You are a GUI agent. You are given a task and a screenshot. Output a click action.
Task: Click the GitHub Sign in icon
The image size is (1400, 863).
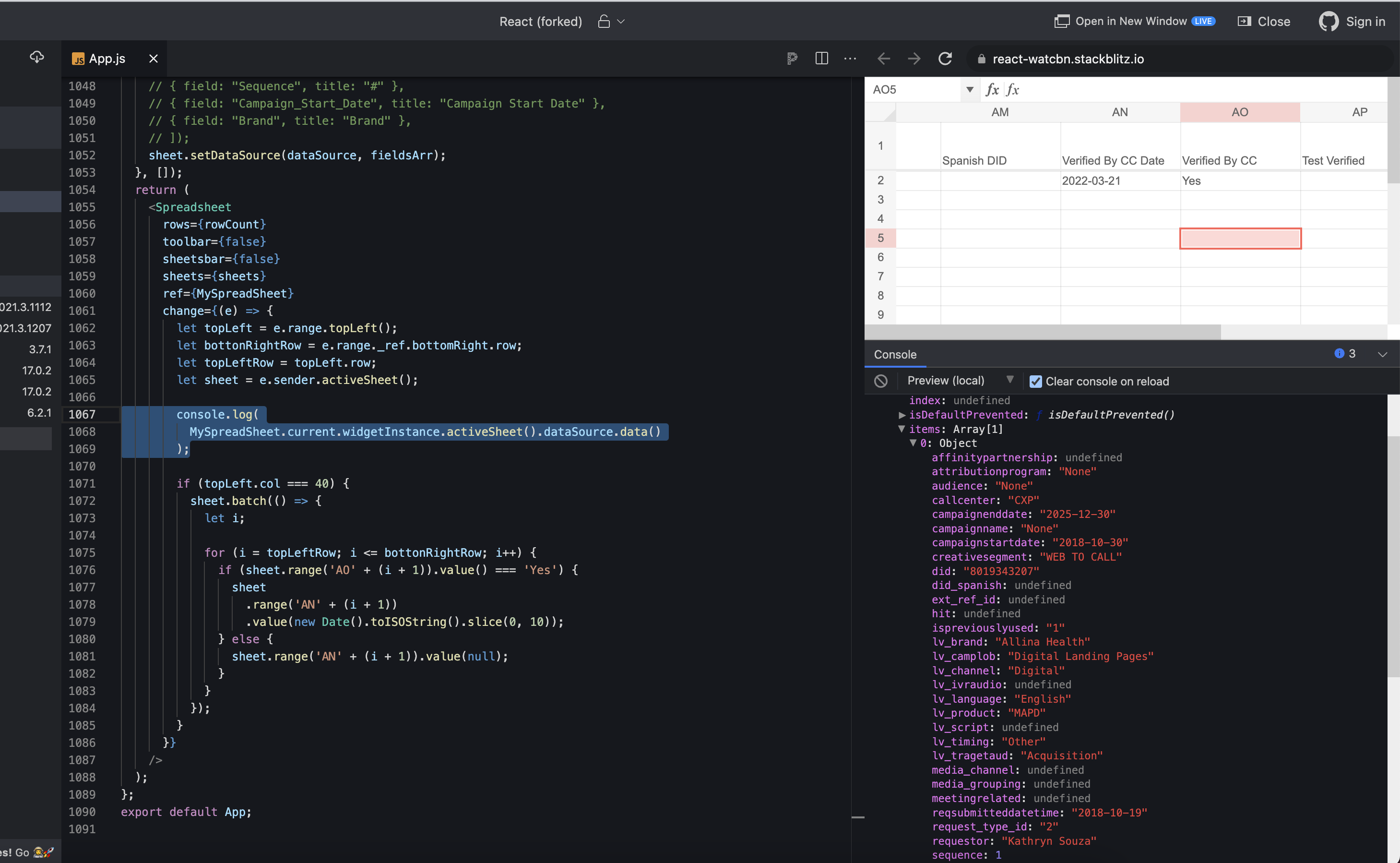pos(1329,22)
